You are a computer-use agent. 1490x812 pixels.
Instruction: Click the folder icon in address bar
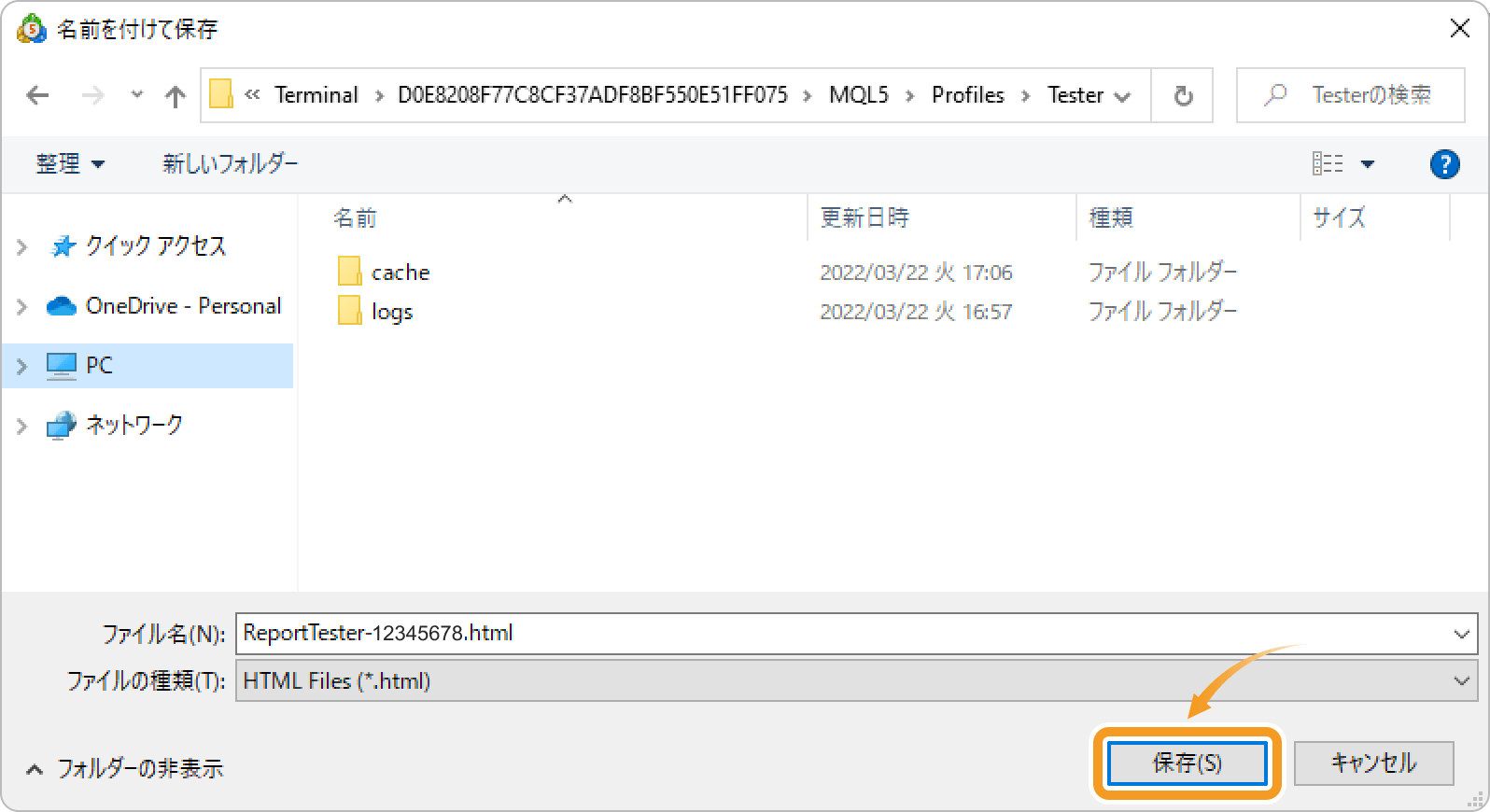[221, 94]
